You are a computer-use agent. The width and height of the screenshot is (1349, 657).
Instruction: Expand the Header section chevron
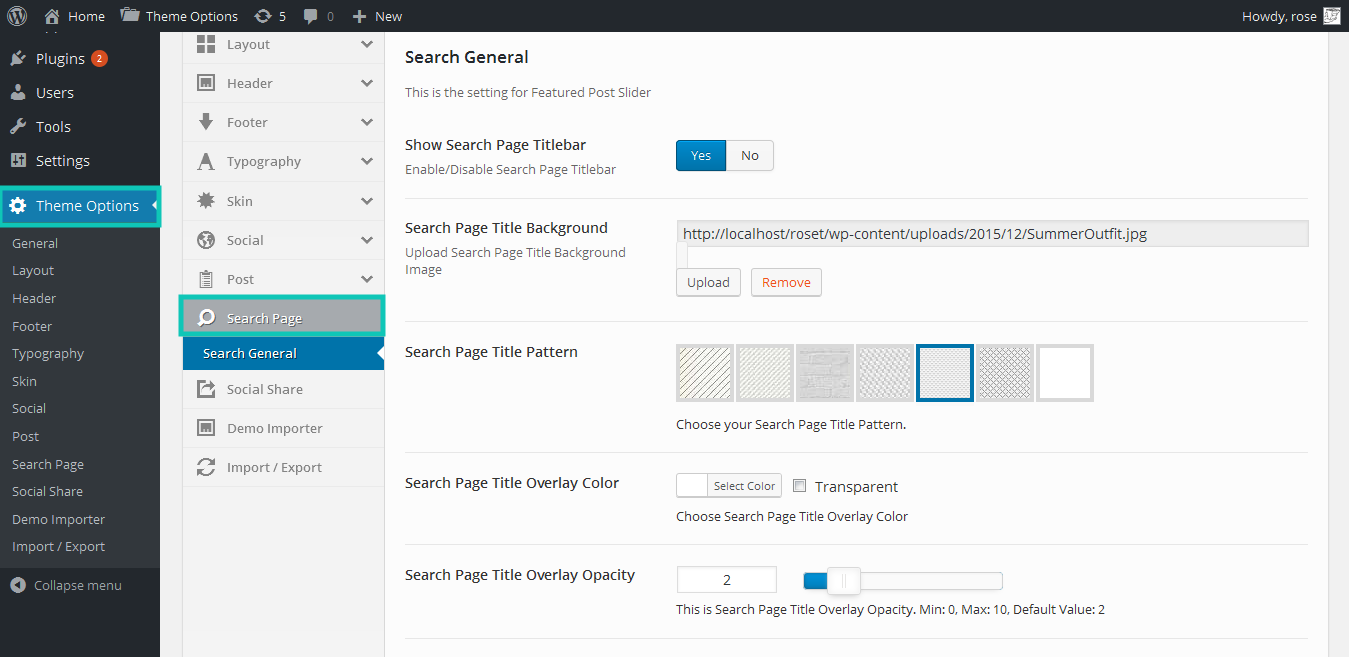pyautogui.click(x=367, y=83)
